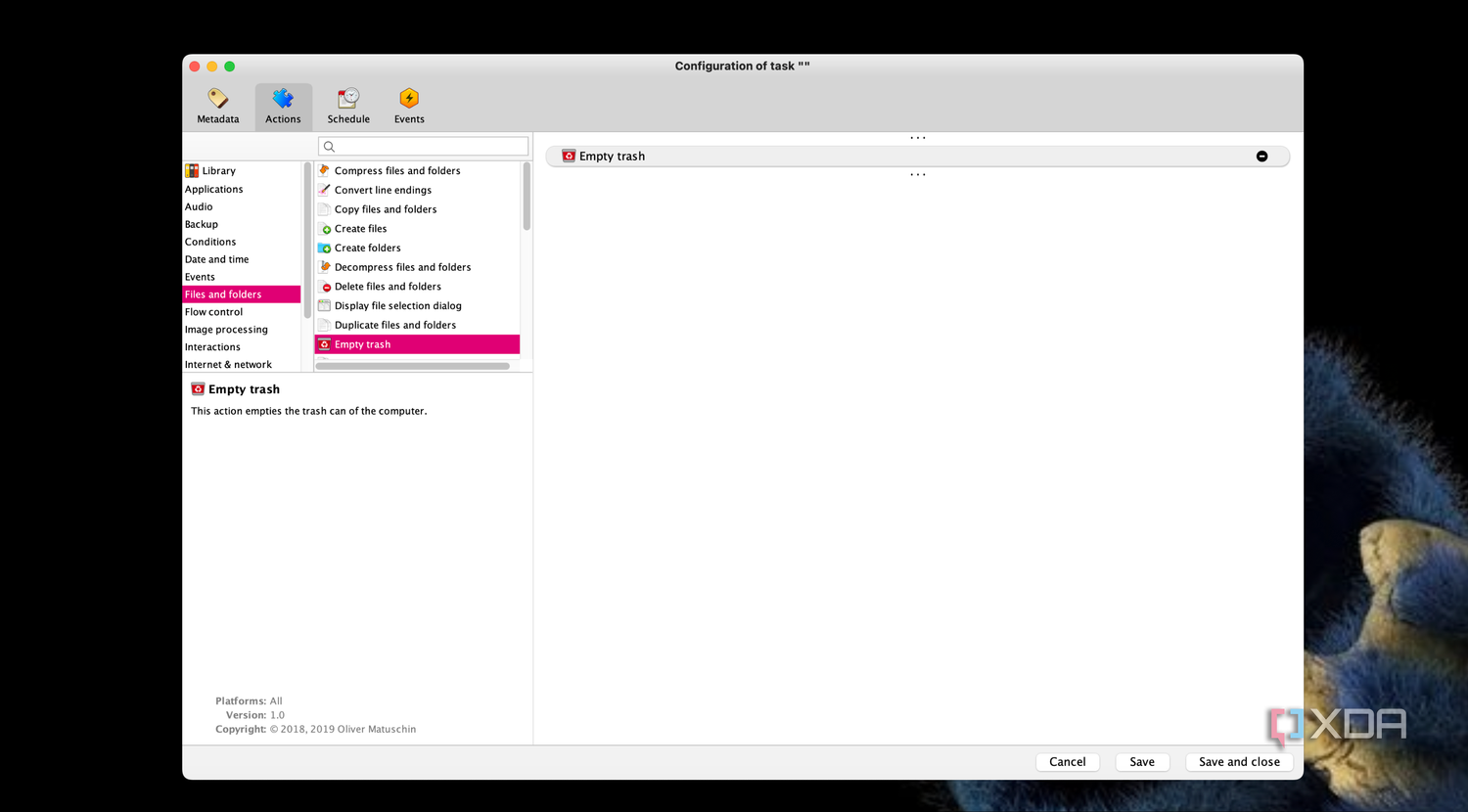Click the Empty trash icon in workflow row
The image size is (1468, 812).
pos(569,157)
